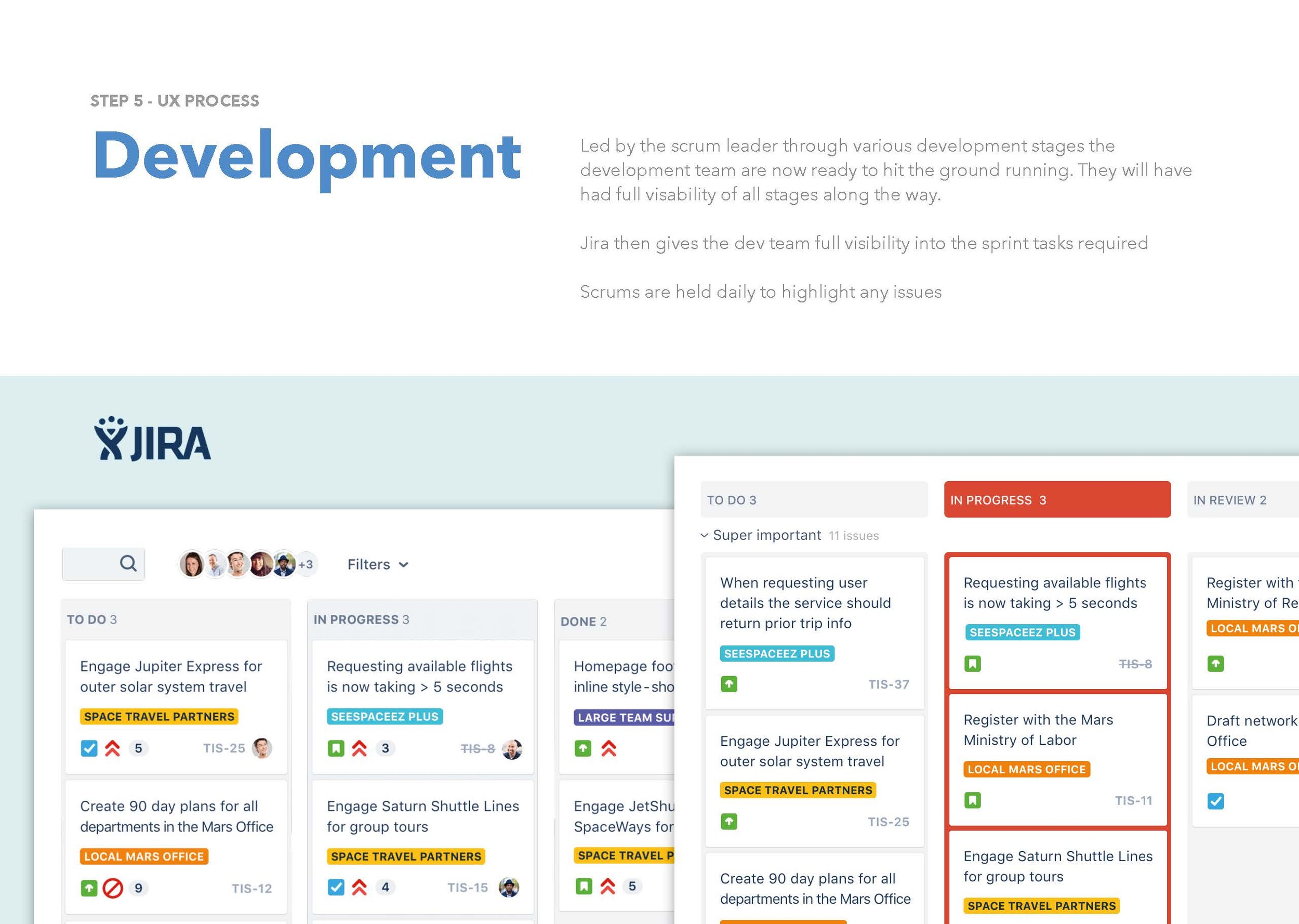Click the priority arrows on Homepage footer card
Image resolution: width=1299 pixels, height=924 pixels.
[x=608, y=748]
